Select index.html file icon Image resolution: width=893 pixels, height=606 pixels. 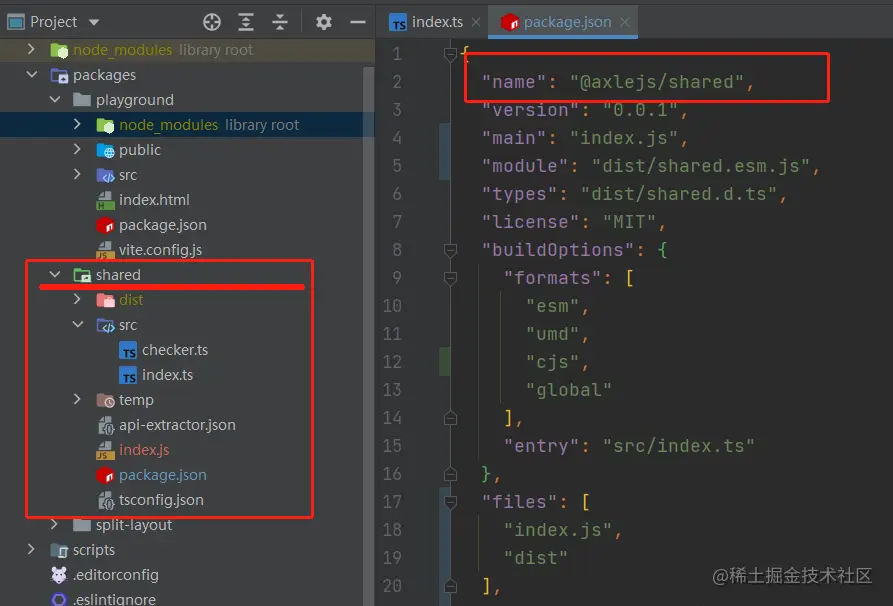tap(105, 200)
